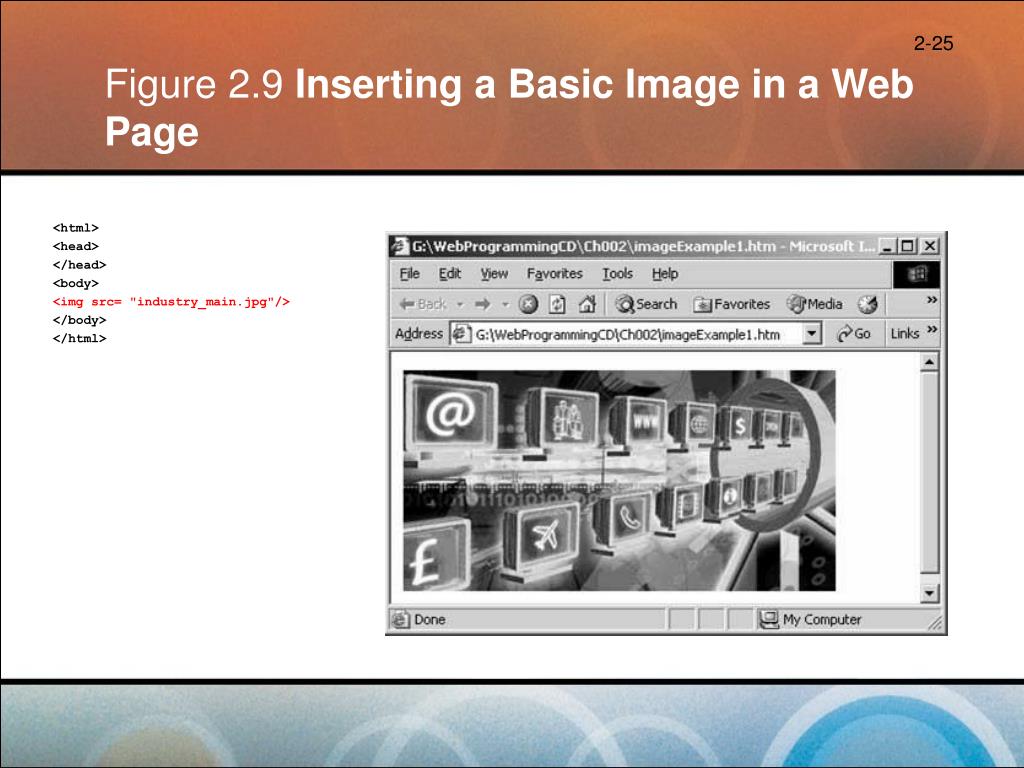Image resolution: width=1024 pixels, height=768 pixels.
Task: Open Search from the toolbar
Action: coord(646,304)
